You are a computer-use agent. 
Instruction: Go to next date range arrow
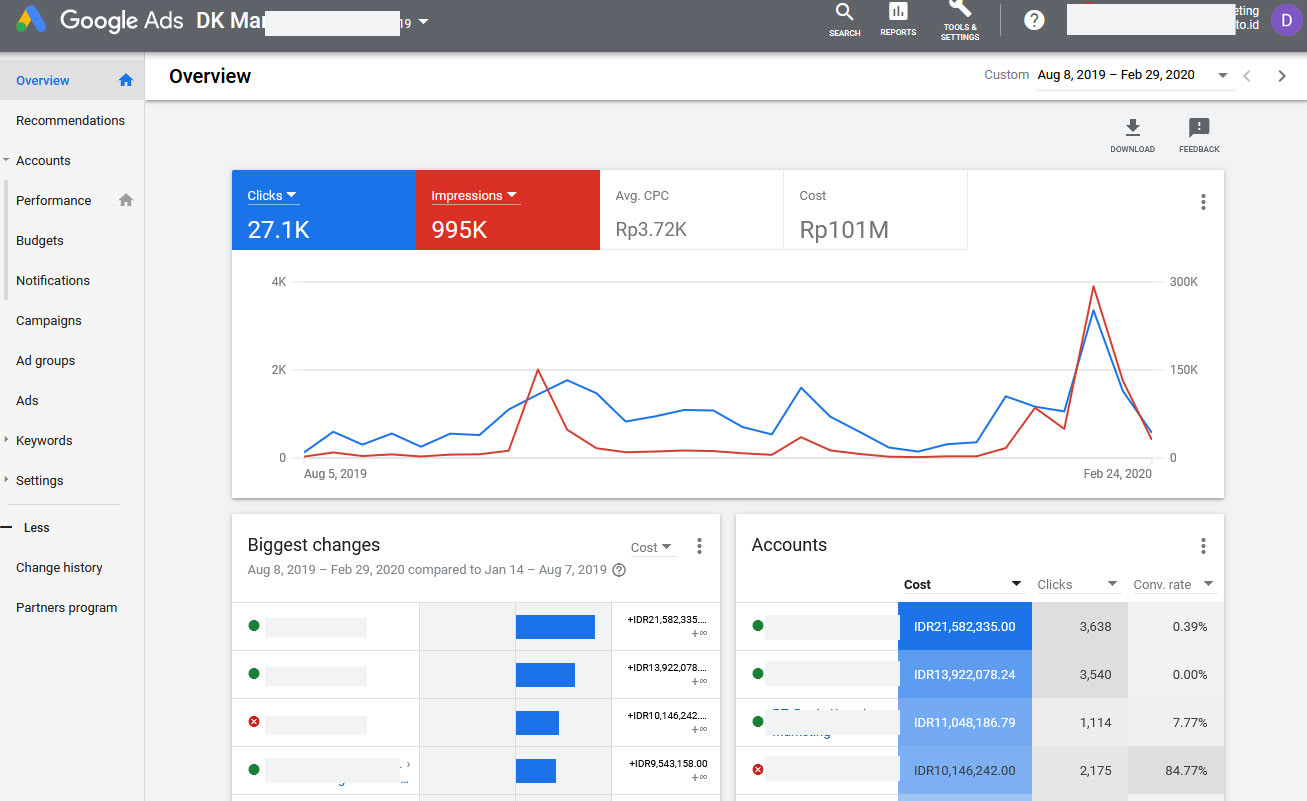1282,76
